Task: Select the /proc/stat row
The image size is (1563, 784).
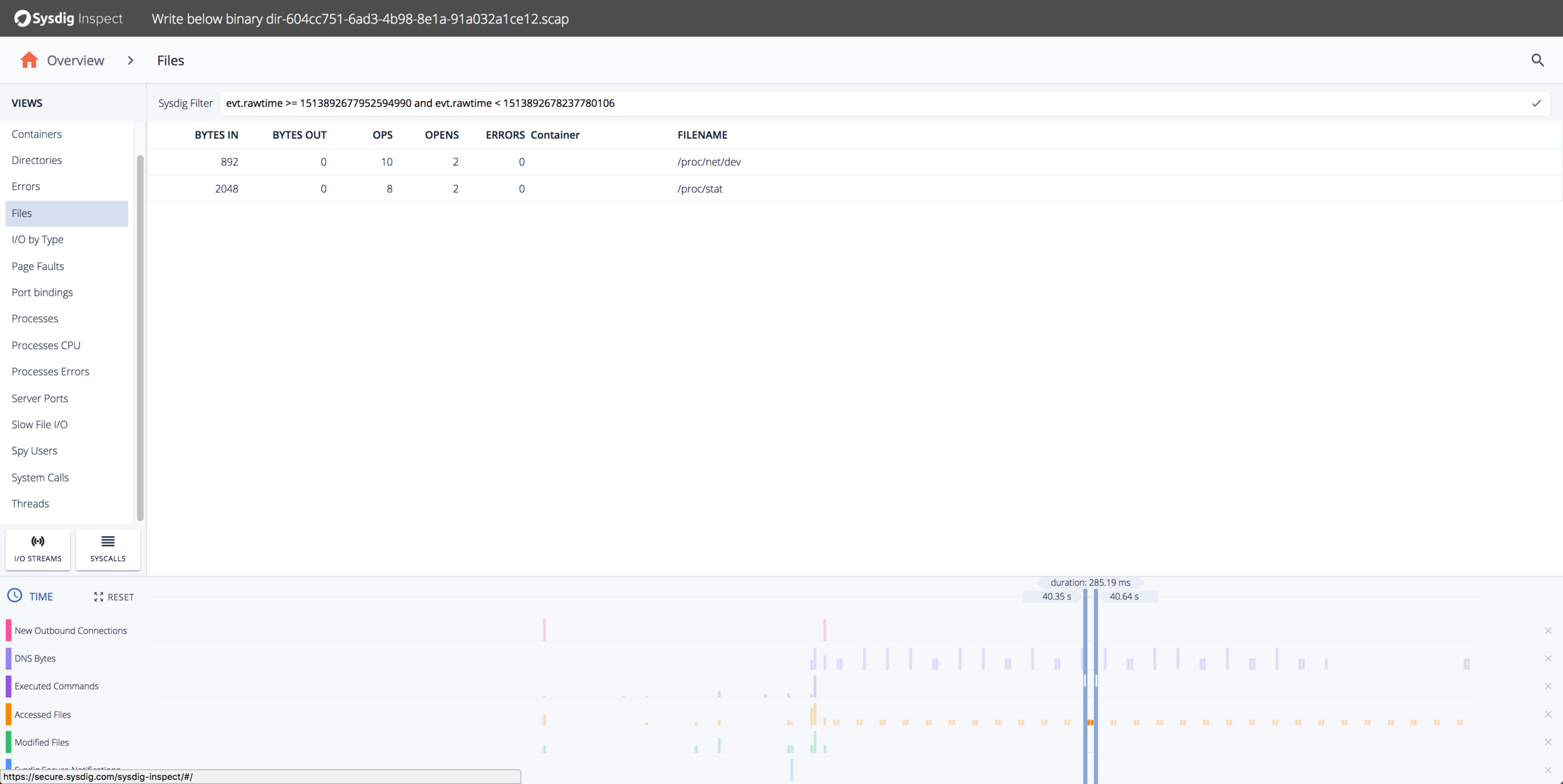Action: click(x=854, y=189)
